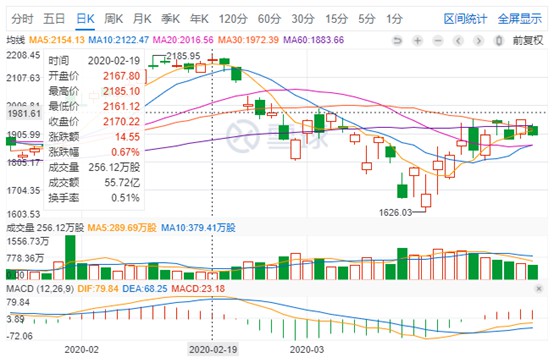This screenshot has height=363, width=554.
Task: Click the 均线 label
Action: [x=16, y=40]
